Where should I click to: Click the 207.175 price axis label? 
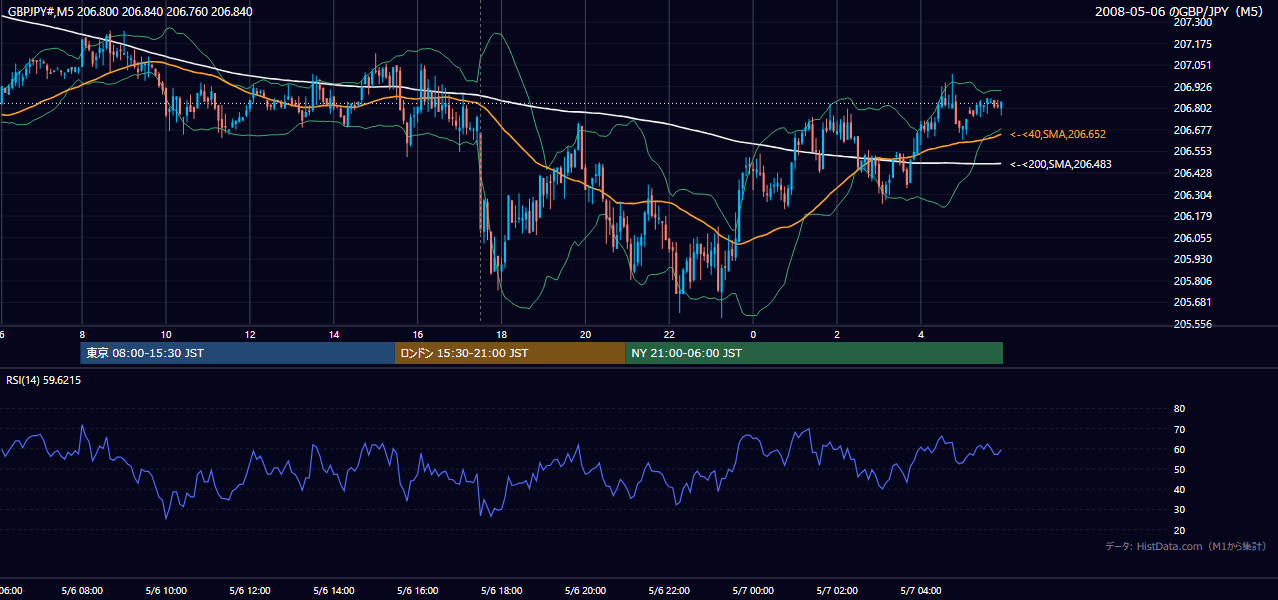point(1193,44)
